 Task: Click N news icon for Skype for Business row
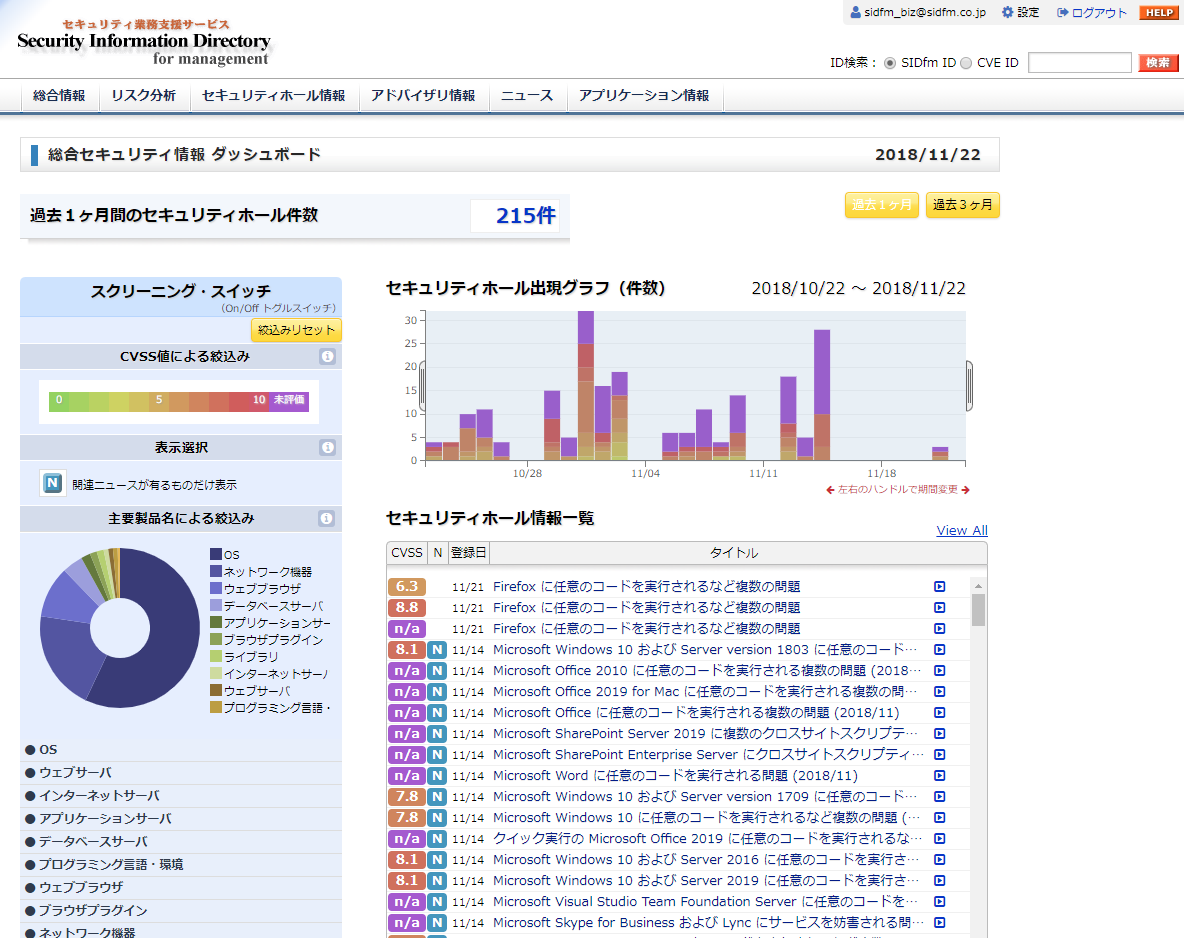[437, 923]
